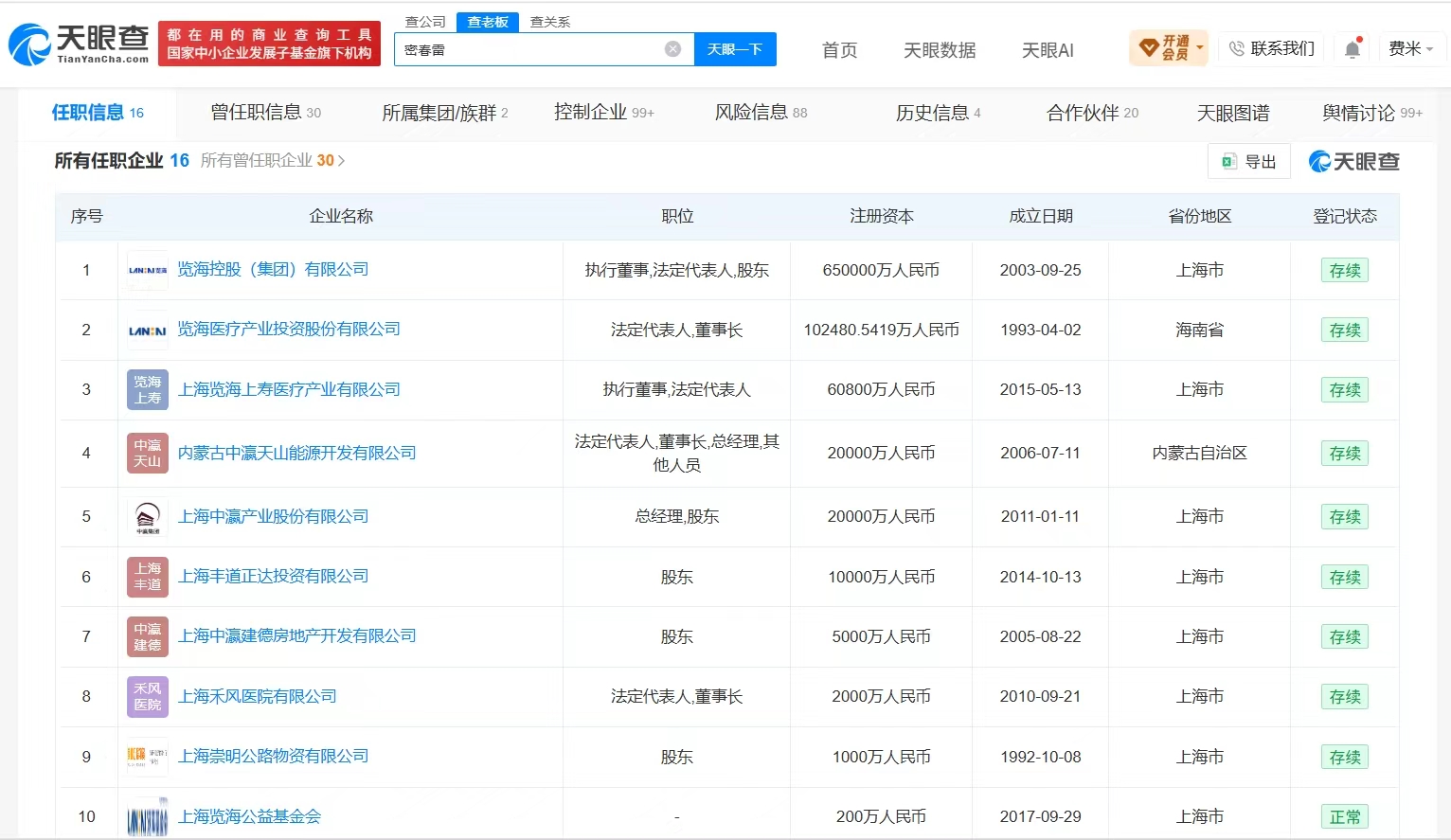Switch to 查关系 search tab
Image resolution: width=1451 pixels, height=840 pixels.
coord(550,22)
